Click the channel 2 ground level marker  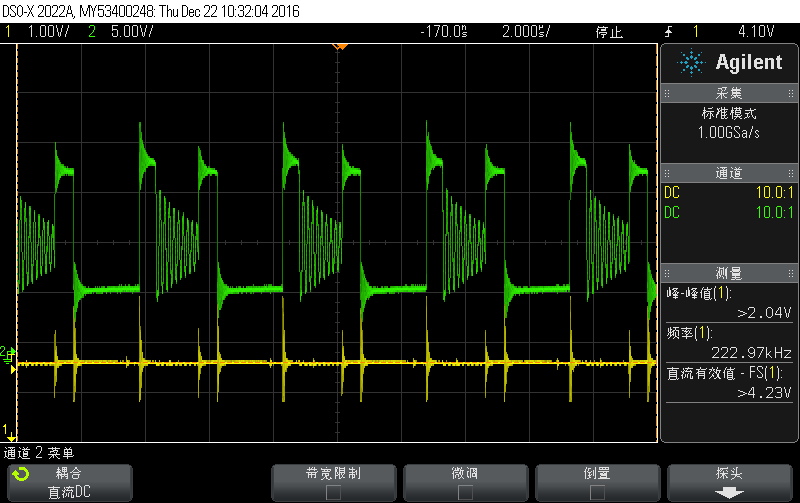click(8, 353)
